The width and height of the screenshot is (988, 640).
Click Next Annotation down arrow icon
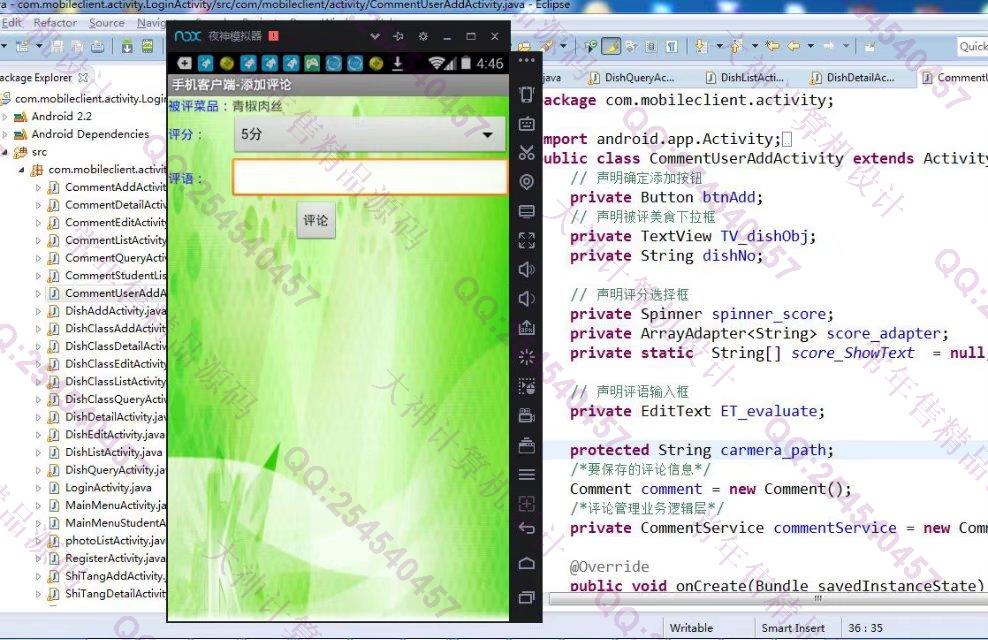pos(701,46)
